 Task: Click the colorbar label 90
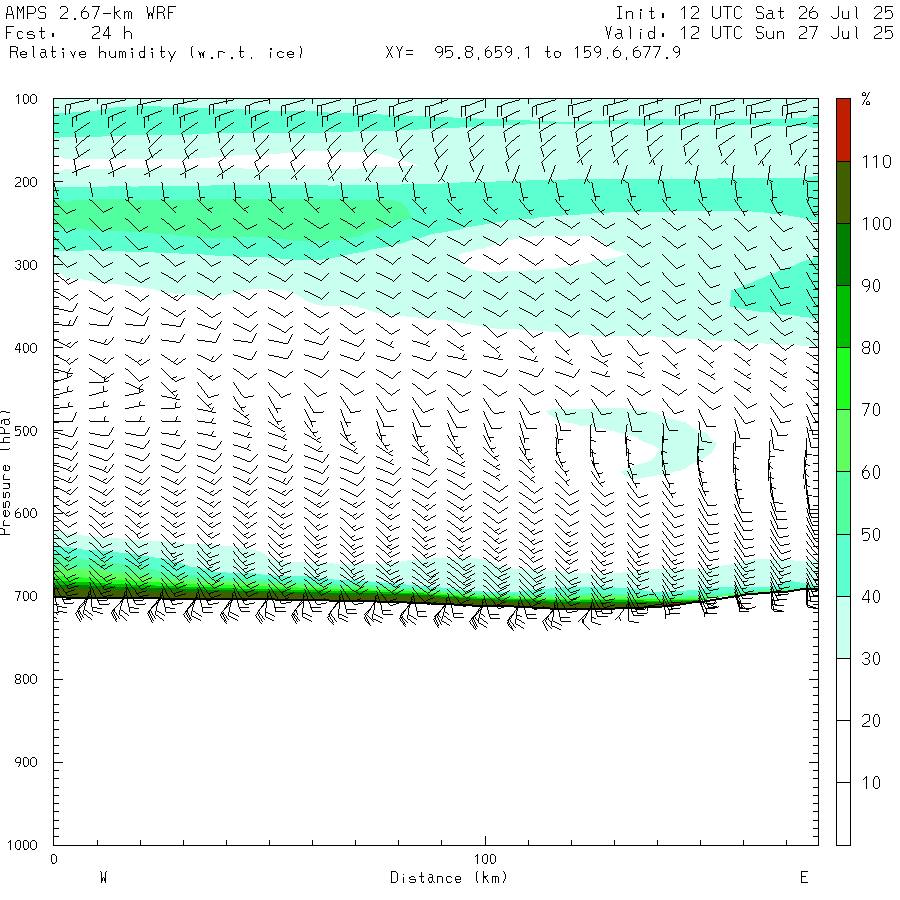pos(871,286)
